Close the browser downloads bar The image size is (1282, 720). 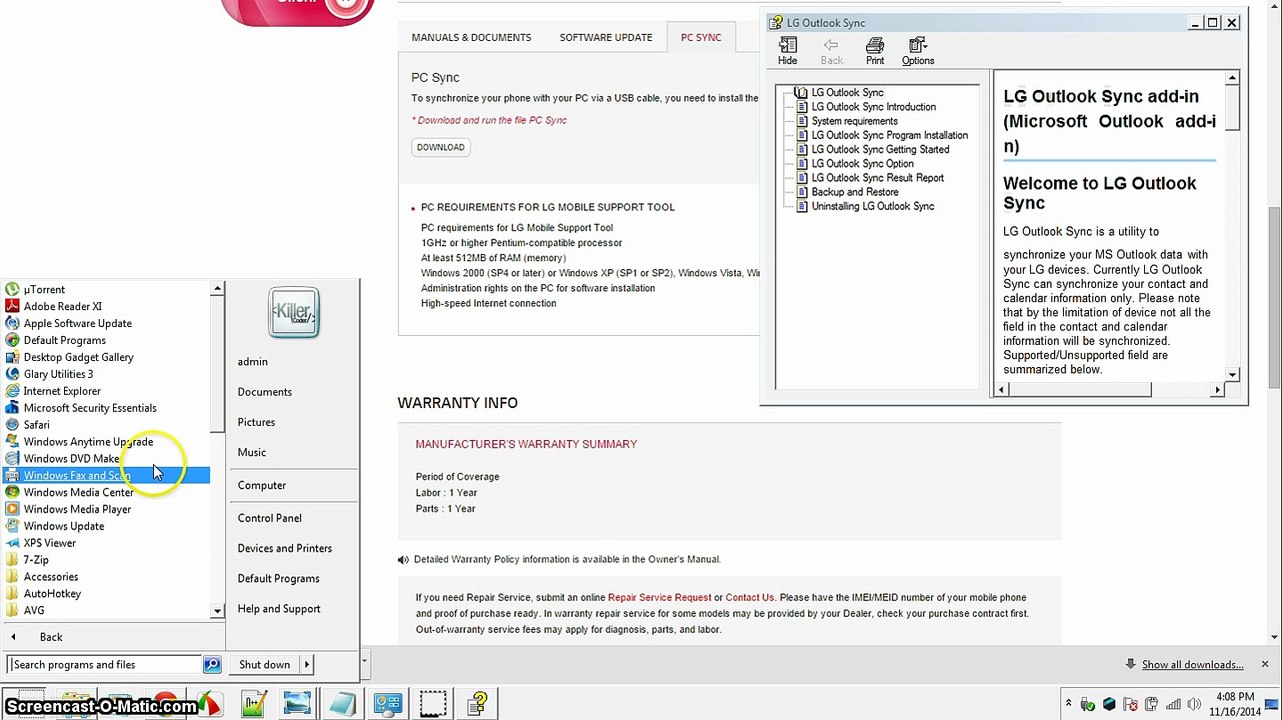point(1265,664)
